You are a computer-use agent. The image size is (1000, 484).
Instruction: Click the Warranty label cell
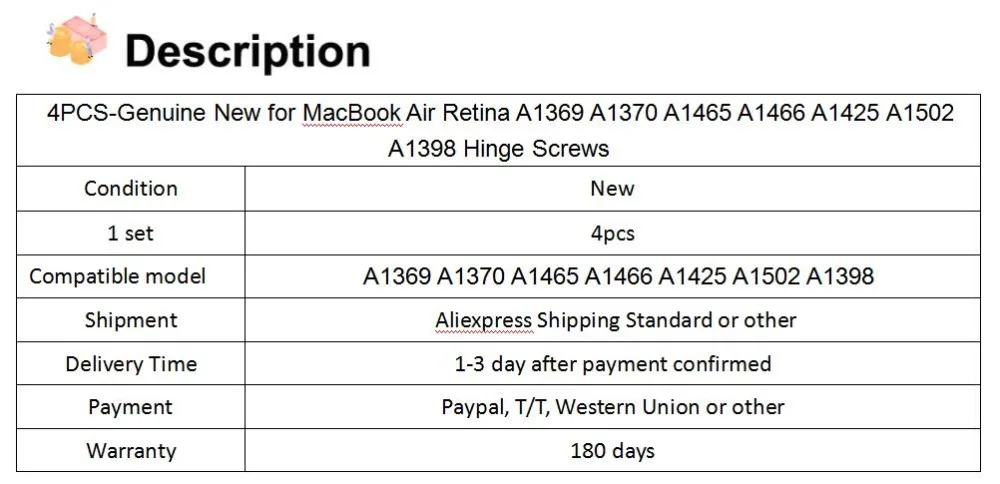pyautogui.click(x=131, y=450)
